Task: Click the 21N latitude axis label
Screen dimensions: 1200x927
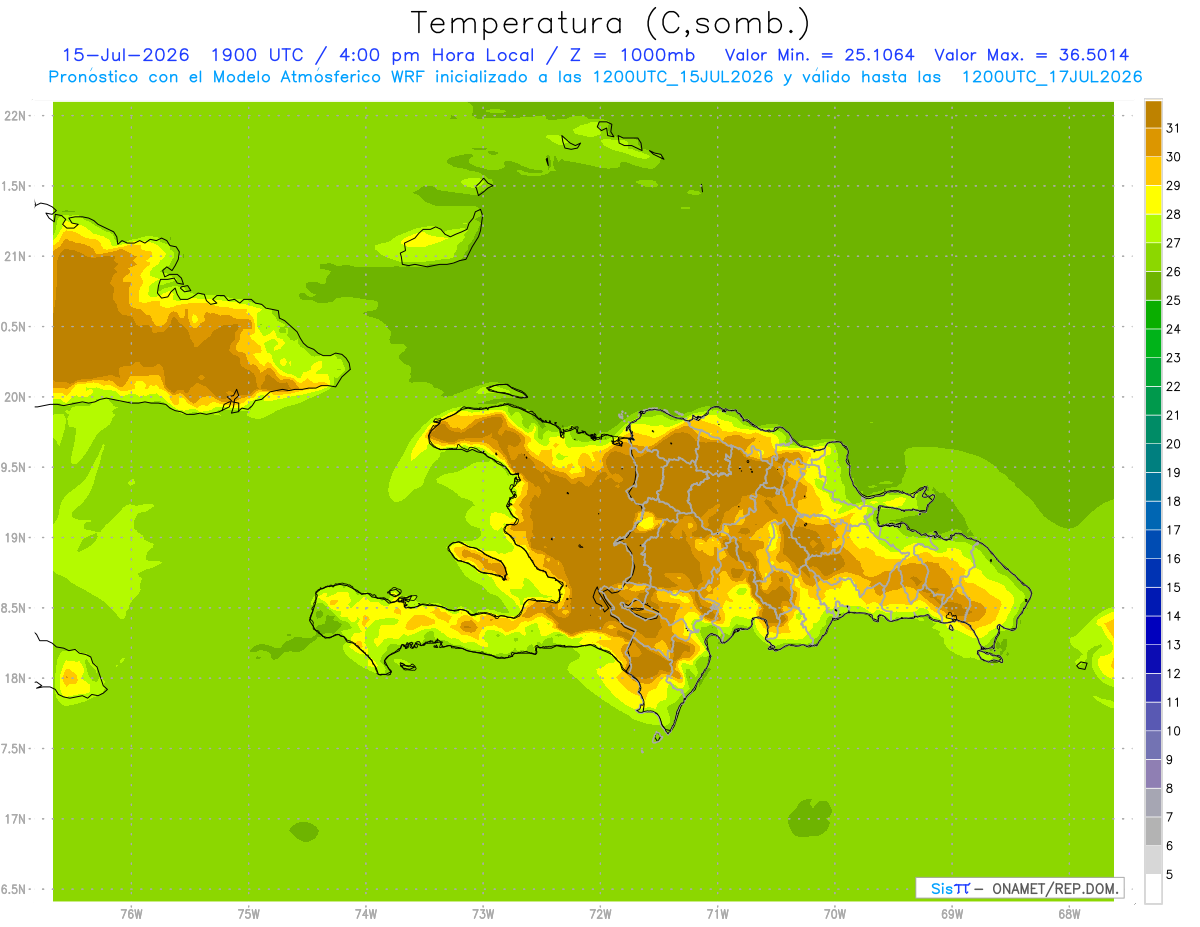Action: [x=17, y=256]
